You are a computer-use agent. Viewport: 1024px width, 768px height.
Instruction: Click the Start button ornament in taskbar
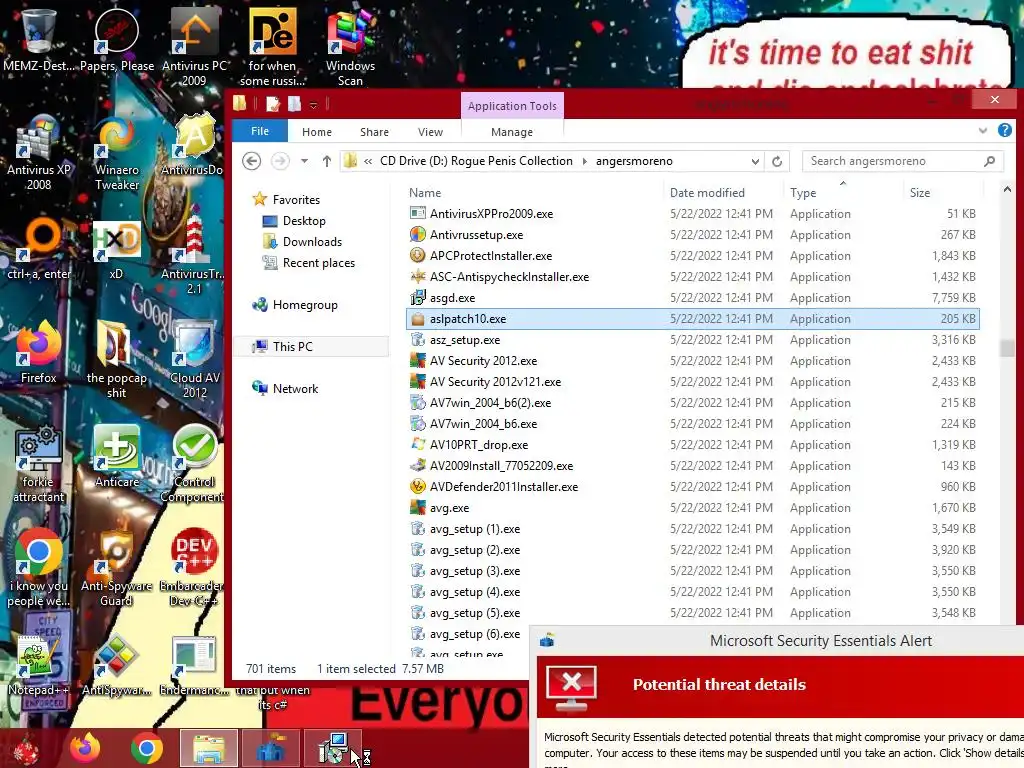[26, 748]
